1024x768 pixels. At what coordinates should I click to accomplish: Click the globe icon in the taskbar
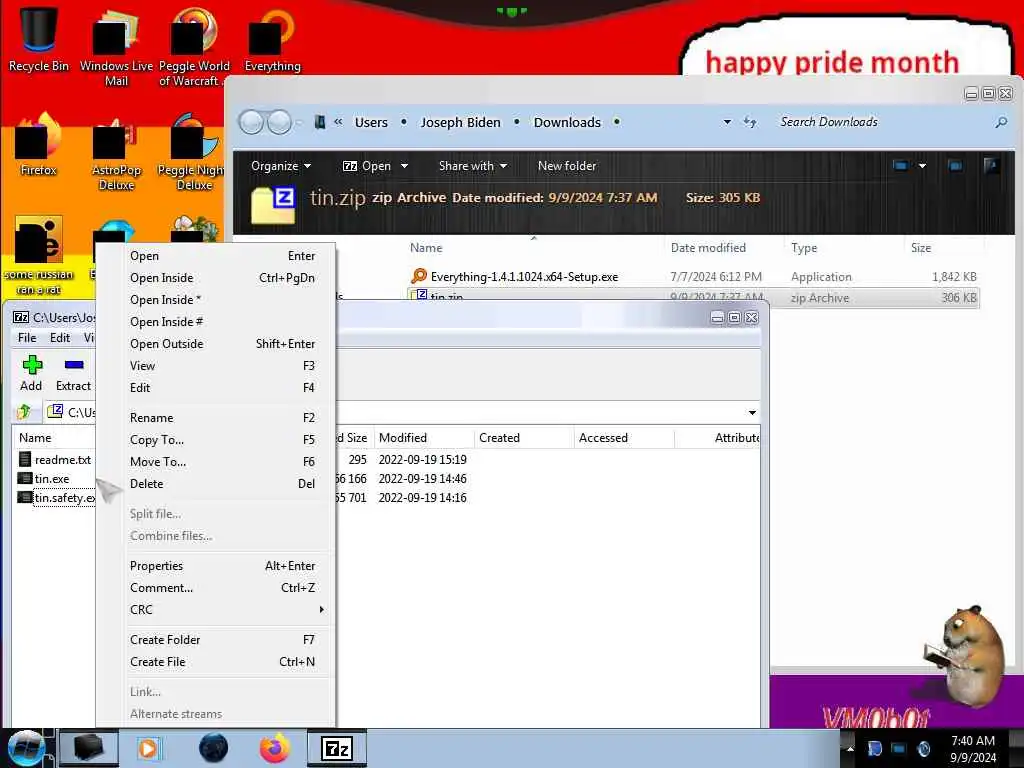pos(214,748)
